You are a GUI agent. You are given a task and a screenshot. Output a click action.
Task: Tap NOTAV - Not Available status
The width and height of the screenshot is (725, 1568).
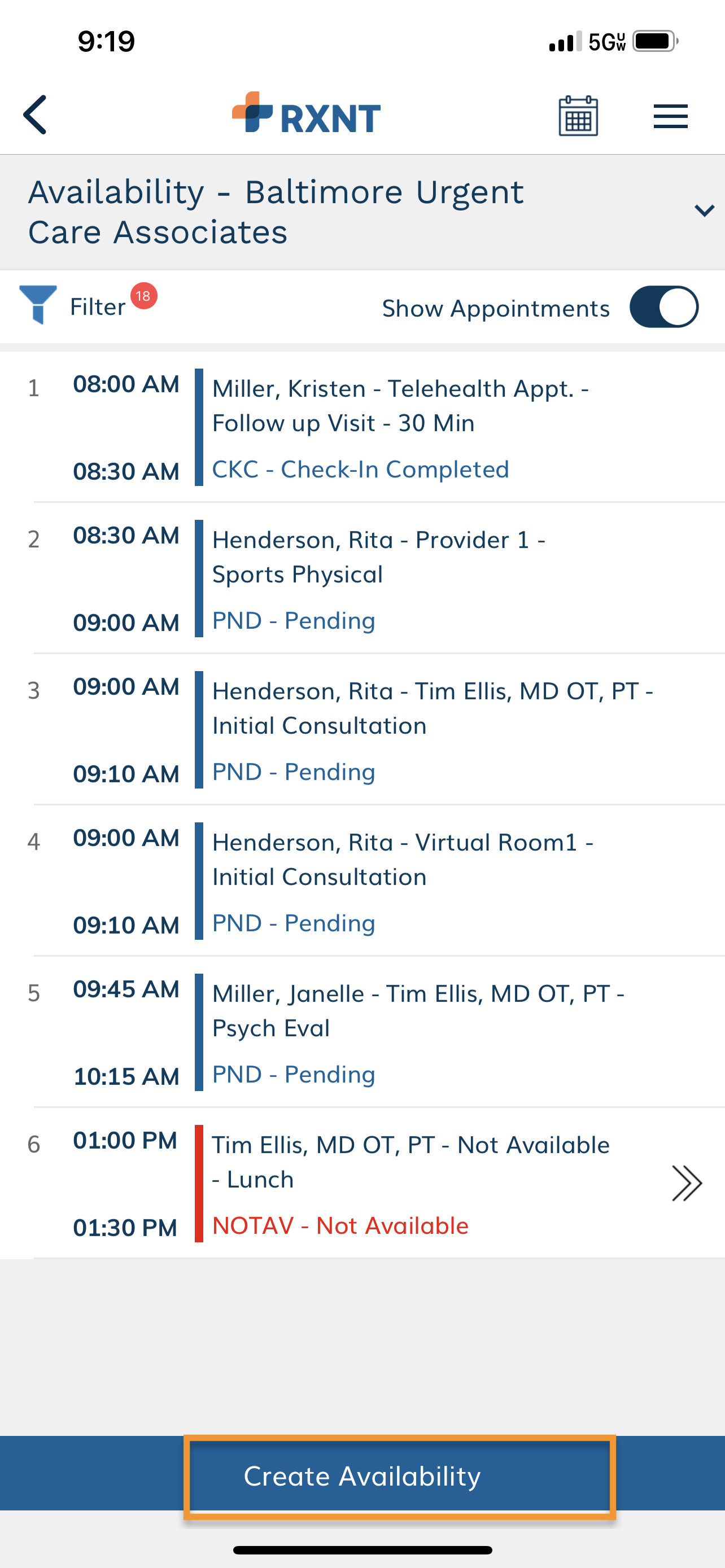pyautogui.click(x=340, y=1226)
